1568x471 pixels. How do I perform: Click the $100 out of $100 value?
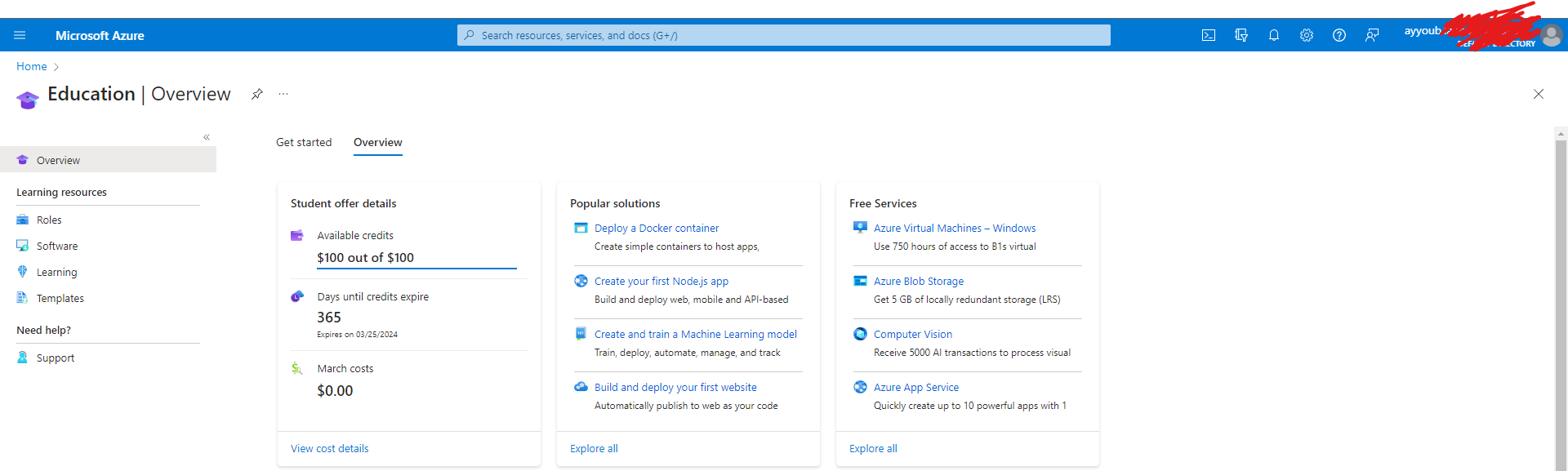coord(365,257)
